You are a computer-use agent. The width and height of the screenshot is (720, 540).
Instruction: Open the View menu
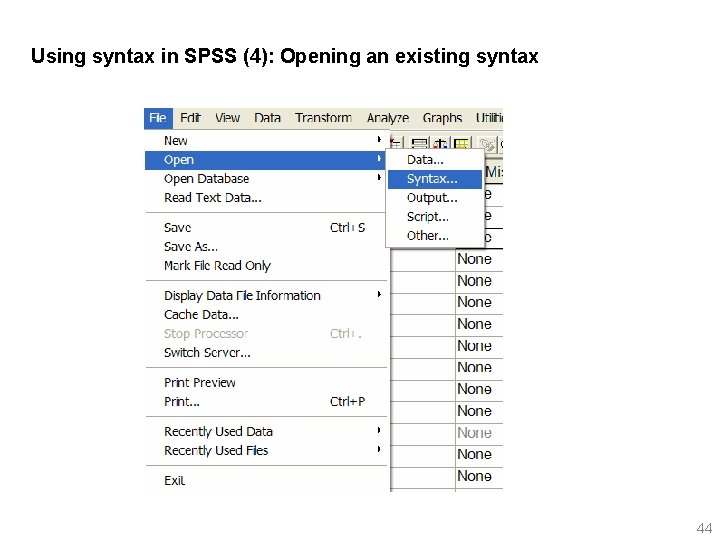tap(227, 118)
